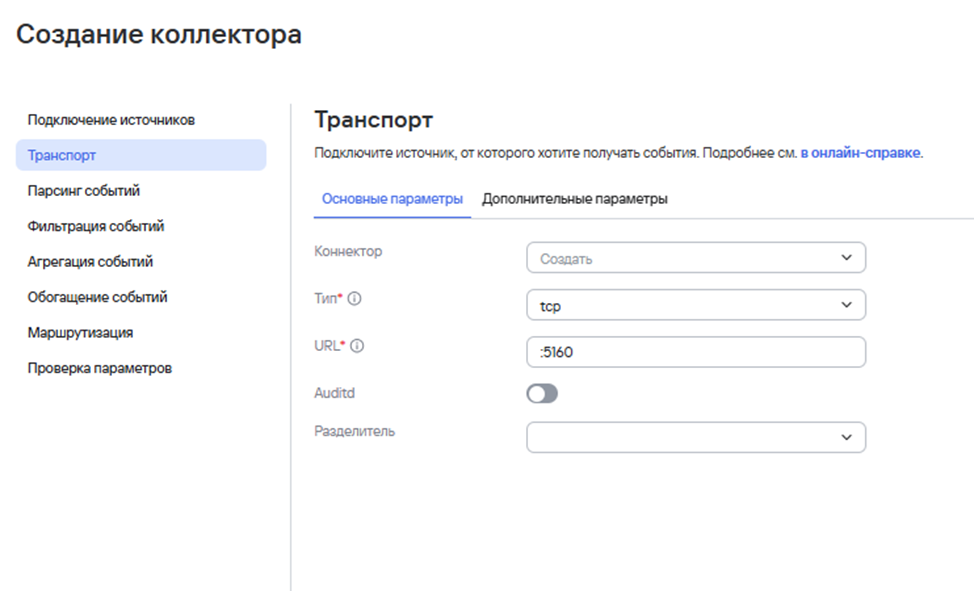Select the Основные параметры tab
The image size is (974, 591).
(x=392, y=198)
